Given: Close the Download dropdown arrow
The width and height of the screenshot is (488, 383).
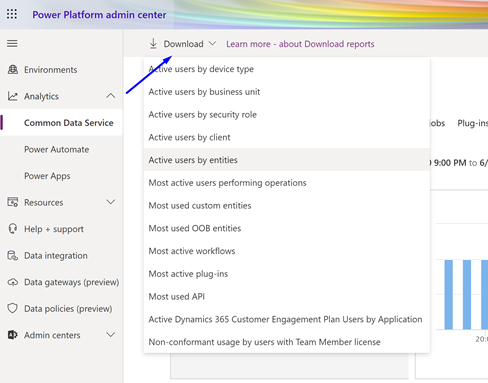Looking at the screenshot, I should [212, 44].
